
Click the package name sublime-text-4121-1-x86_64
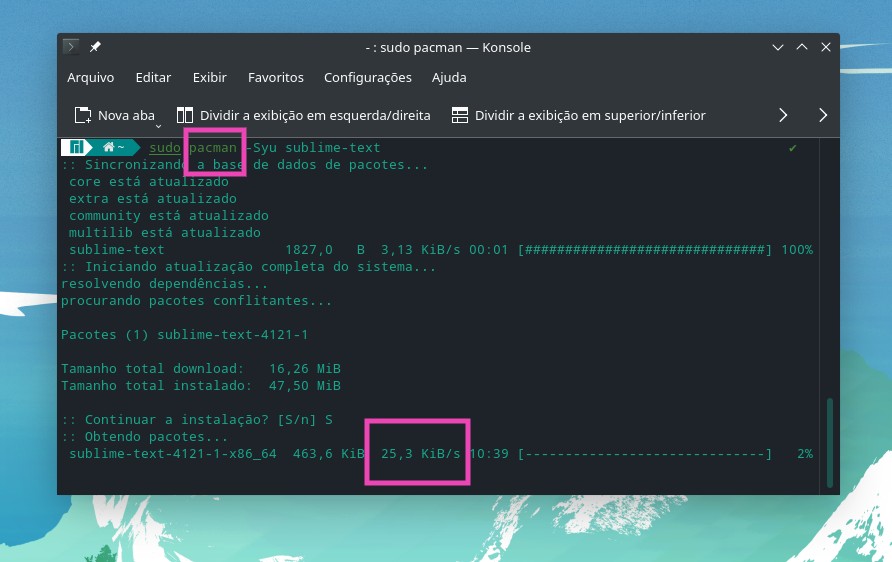point(173,454)
